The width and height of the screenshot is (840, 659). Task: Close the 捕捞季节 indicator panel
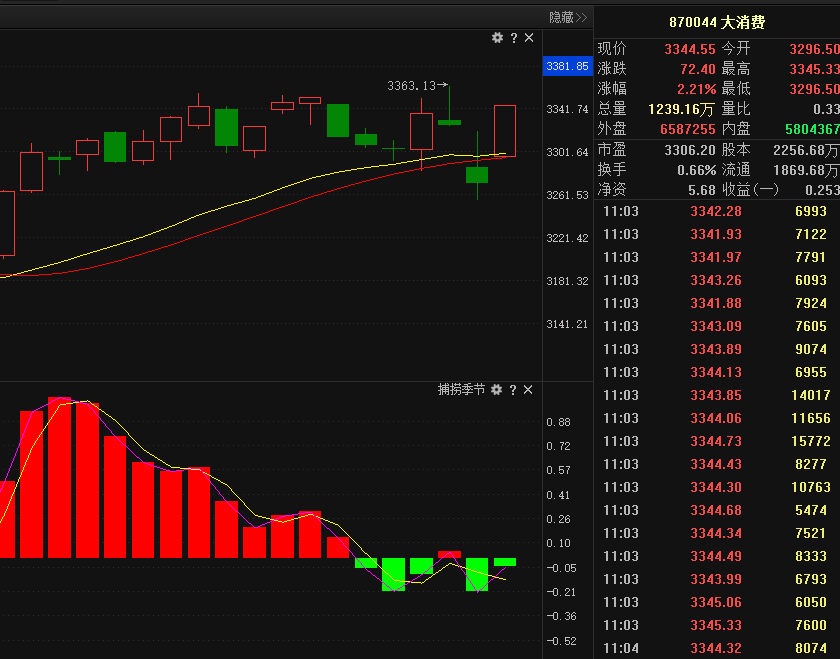[529, 389]
